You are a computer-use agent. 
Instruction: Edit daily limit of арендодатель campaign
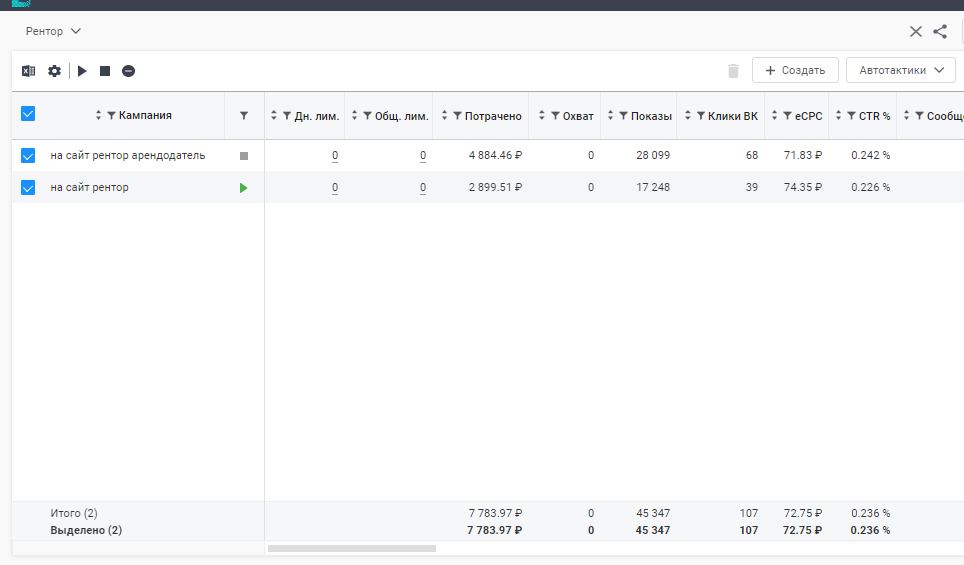coord(334,156)
